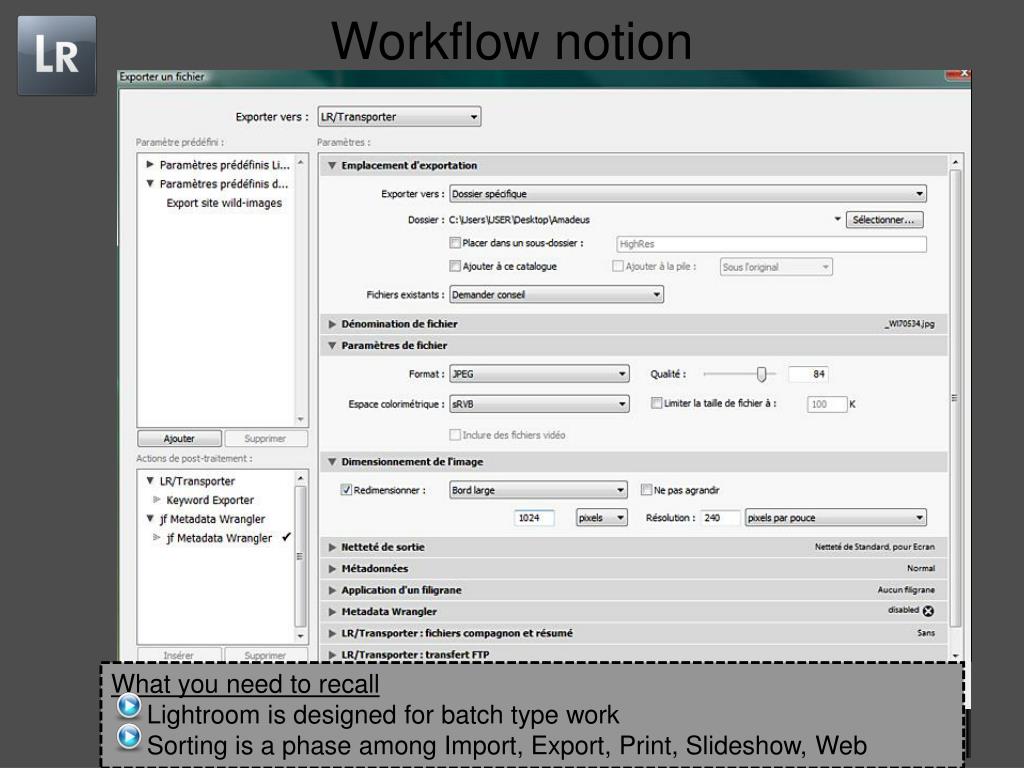Uncheck the Redimensionner checkbox
The image size is (1024, 768).
[346, 490]
